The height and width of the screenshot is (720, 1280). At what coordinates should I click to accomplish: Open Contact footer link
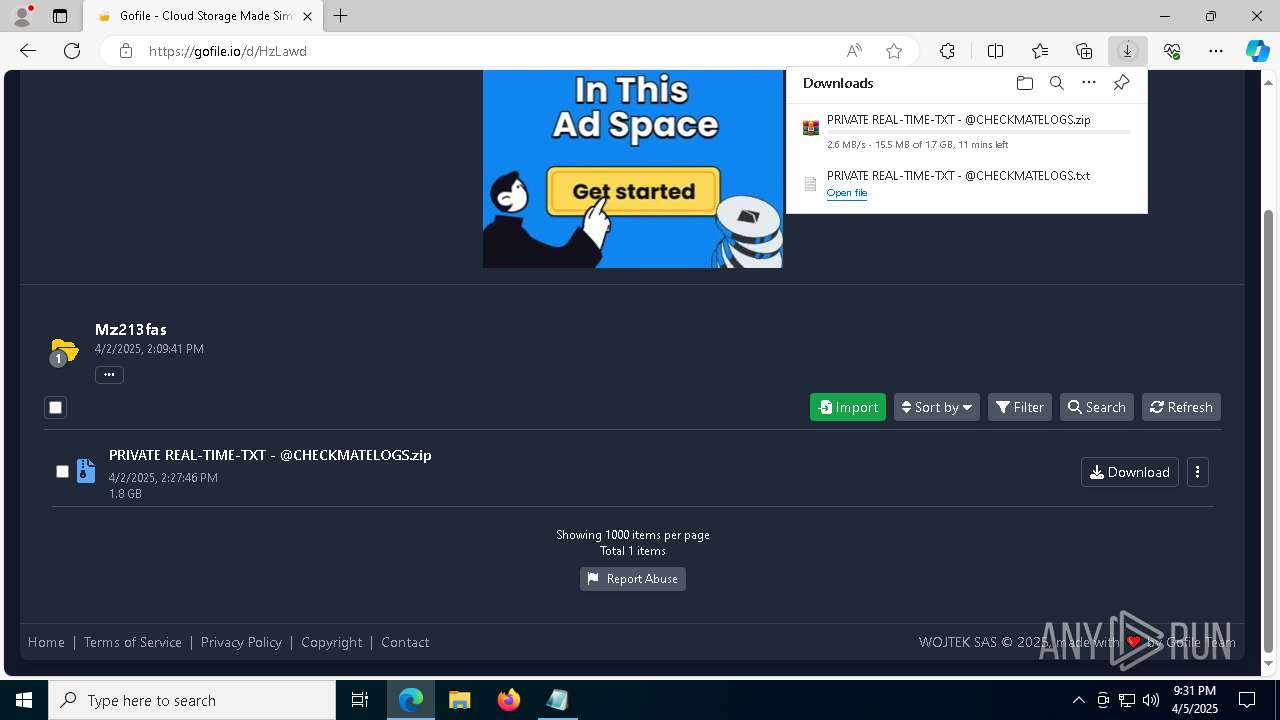pos(405,642)
